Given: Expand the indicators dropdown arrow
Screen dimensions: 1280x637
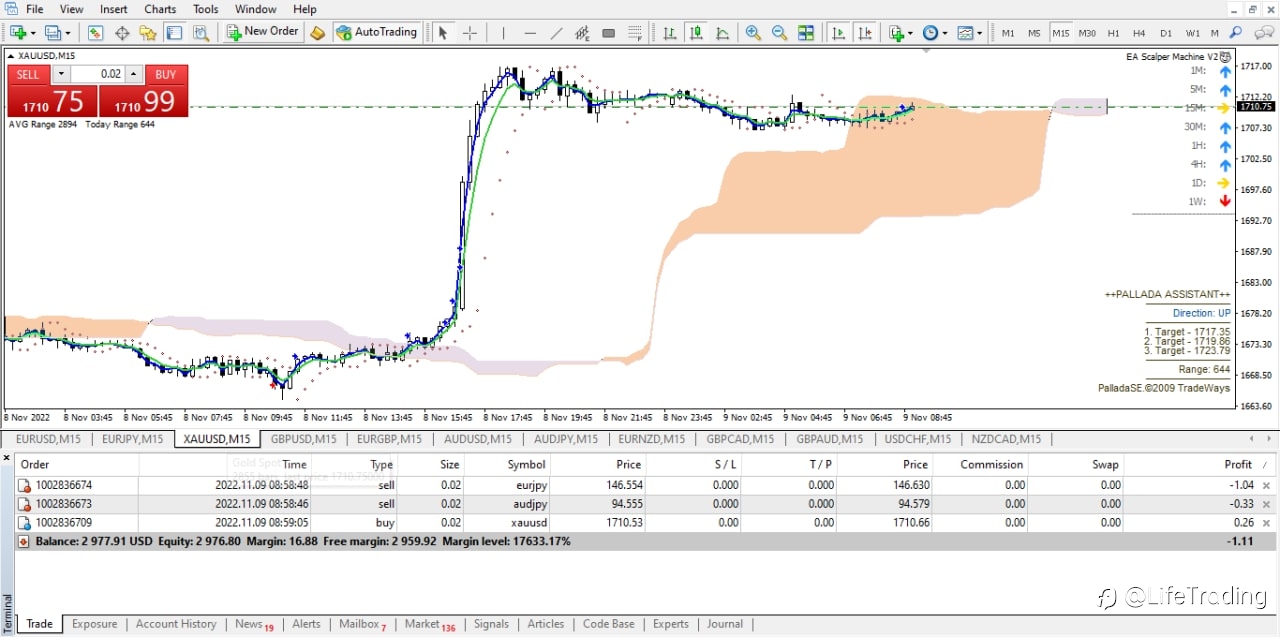Looking at the screenshot, I should [910, 33].
